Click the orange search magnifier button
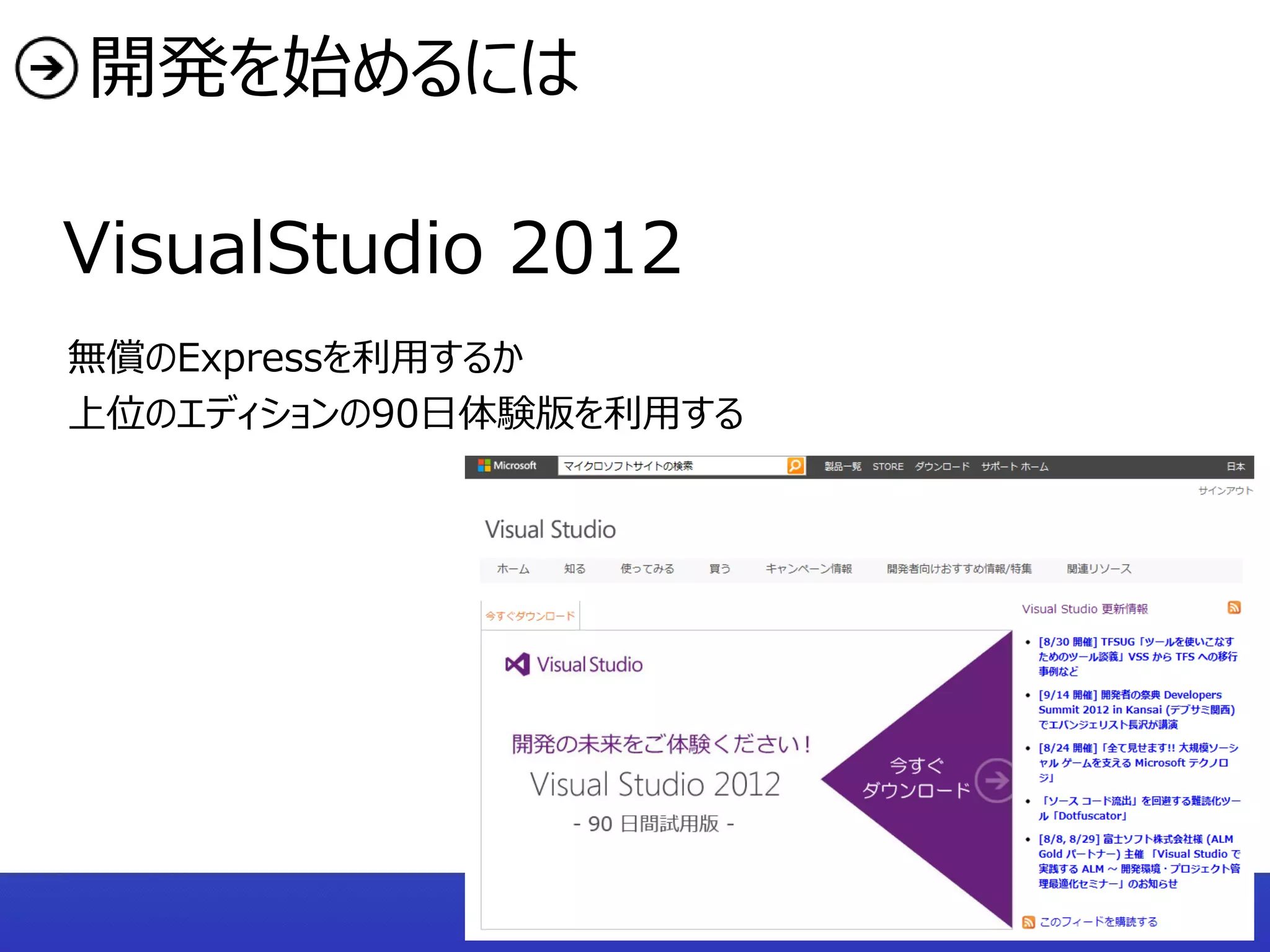The height and width of the screenshot is (952, 1270). [x=796, y=465]
